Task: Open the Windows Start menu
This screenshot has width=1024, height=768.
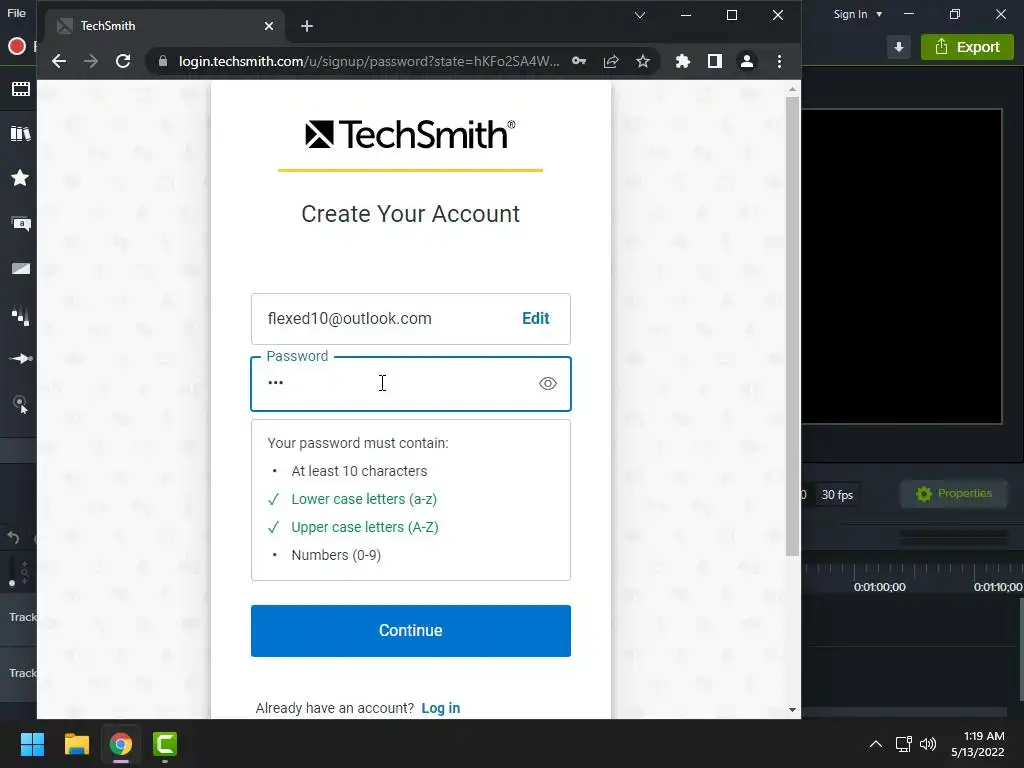Action: 32,744
